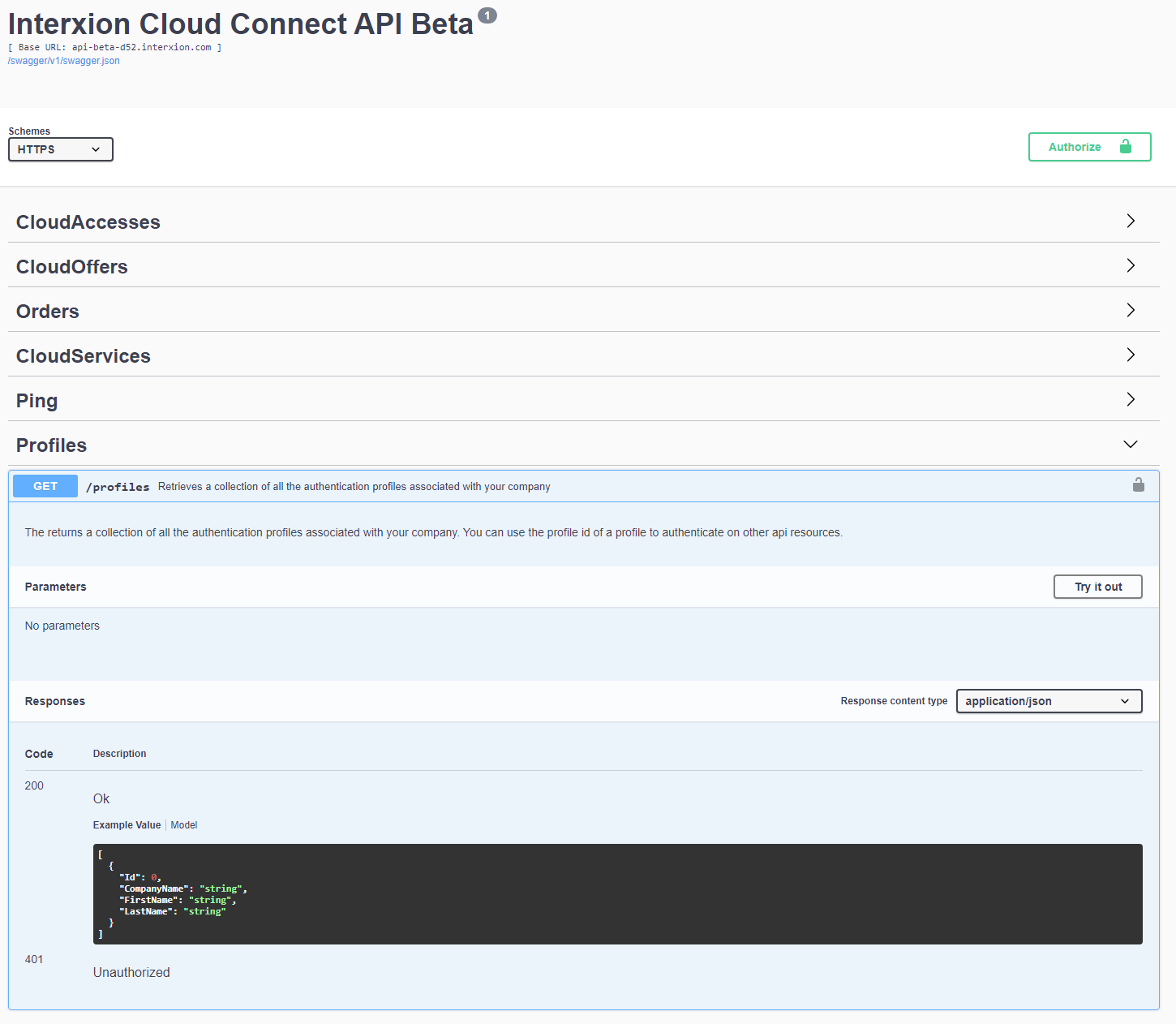
Task: Click the Ping heading
Action: point(36,401)
